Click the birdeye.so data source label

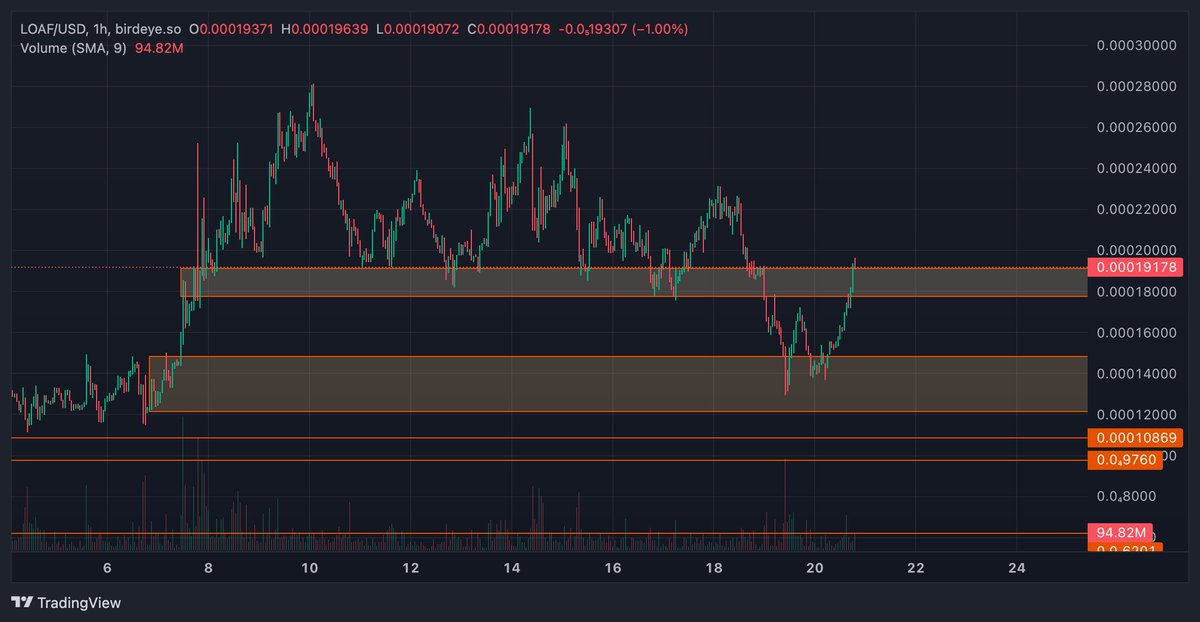(150, 29)
